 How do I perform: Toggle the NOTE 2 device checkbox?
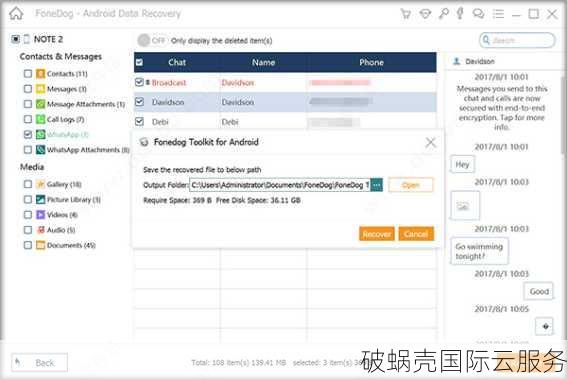pos(15,39)
